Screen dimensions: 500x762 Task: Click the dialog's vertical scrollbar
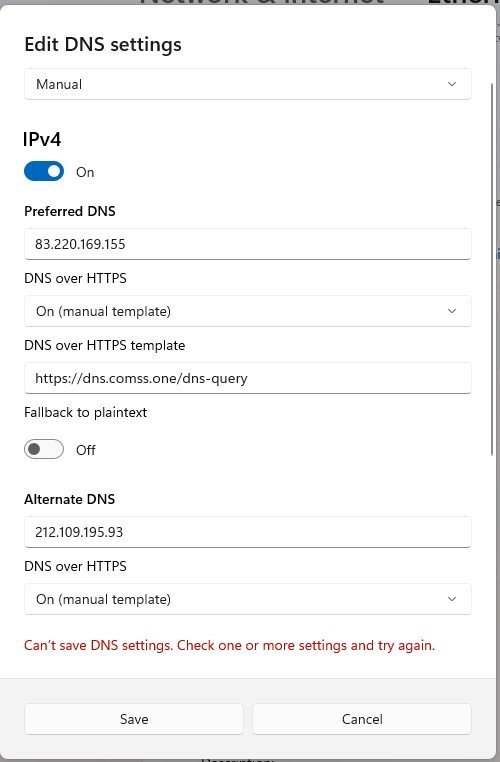[492, 270]
